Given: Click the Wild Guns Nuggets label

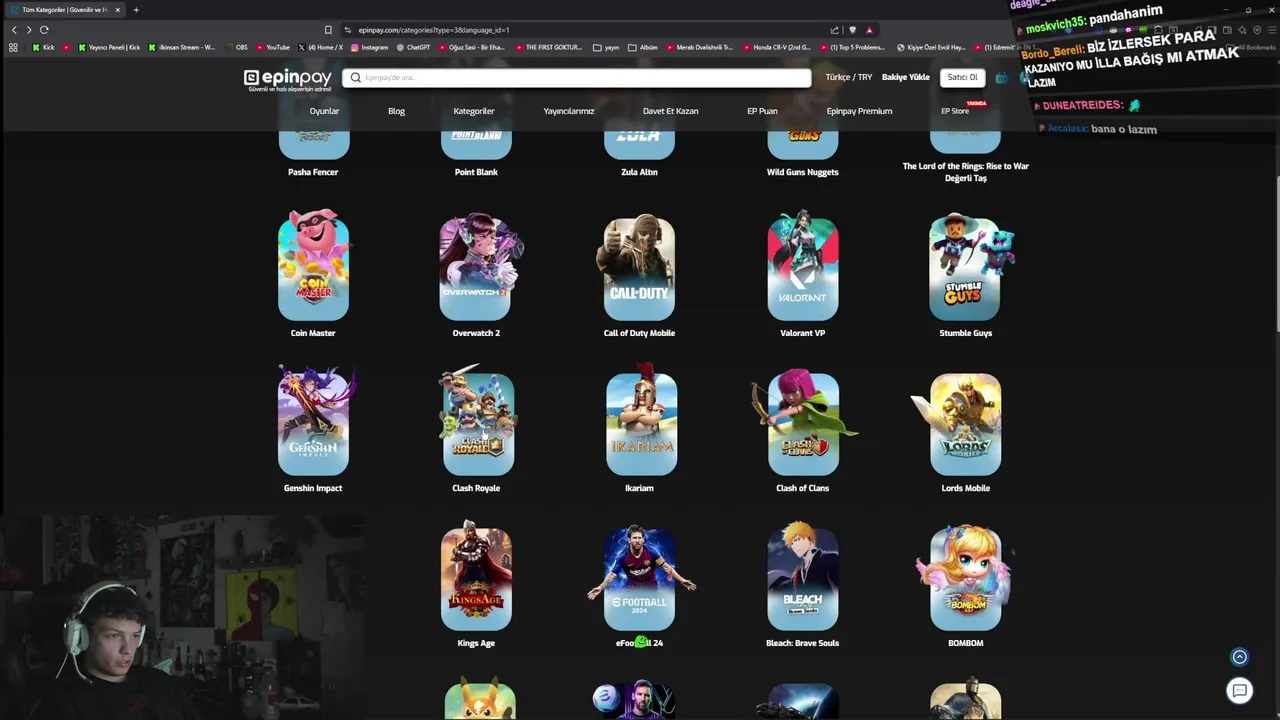Looking at the screenshot, I should click(x=803, y=172).
